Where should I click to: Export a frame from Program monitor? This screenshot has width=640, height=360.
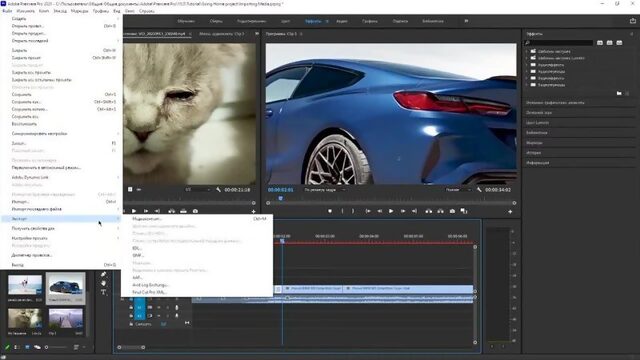pyautogui.click(x=452, y=211)
